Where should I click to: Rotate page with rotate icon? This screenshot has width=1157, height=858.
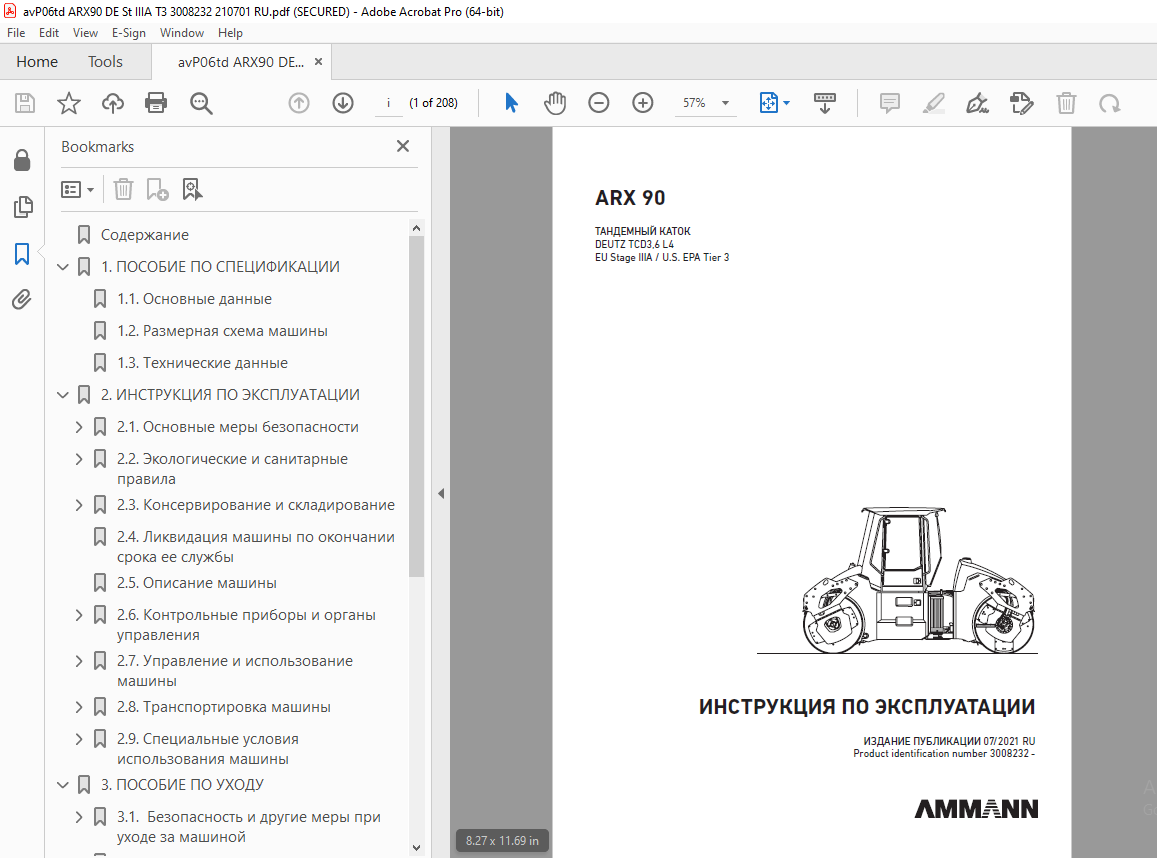pos(1110,103)
